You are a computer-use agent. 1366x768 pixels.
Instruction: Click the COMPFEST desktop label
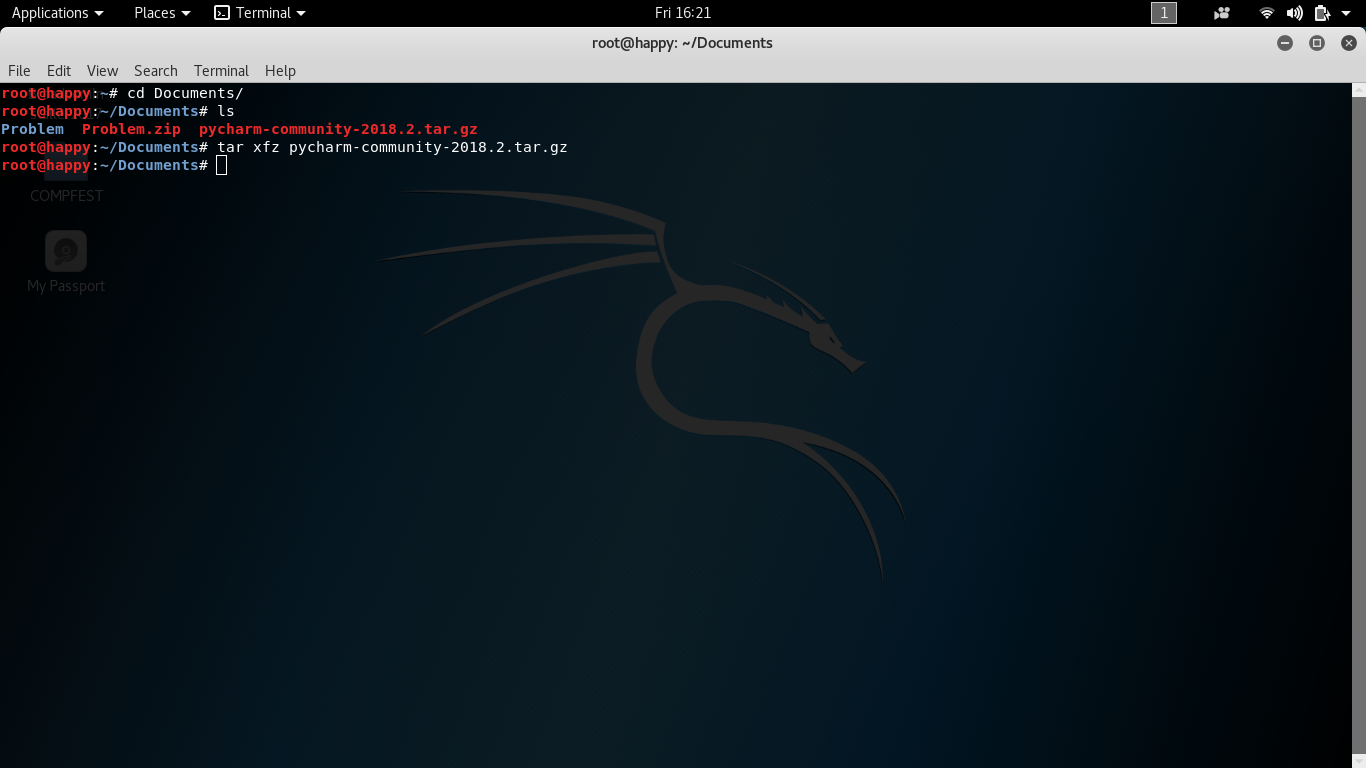pos(66,196)
